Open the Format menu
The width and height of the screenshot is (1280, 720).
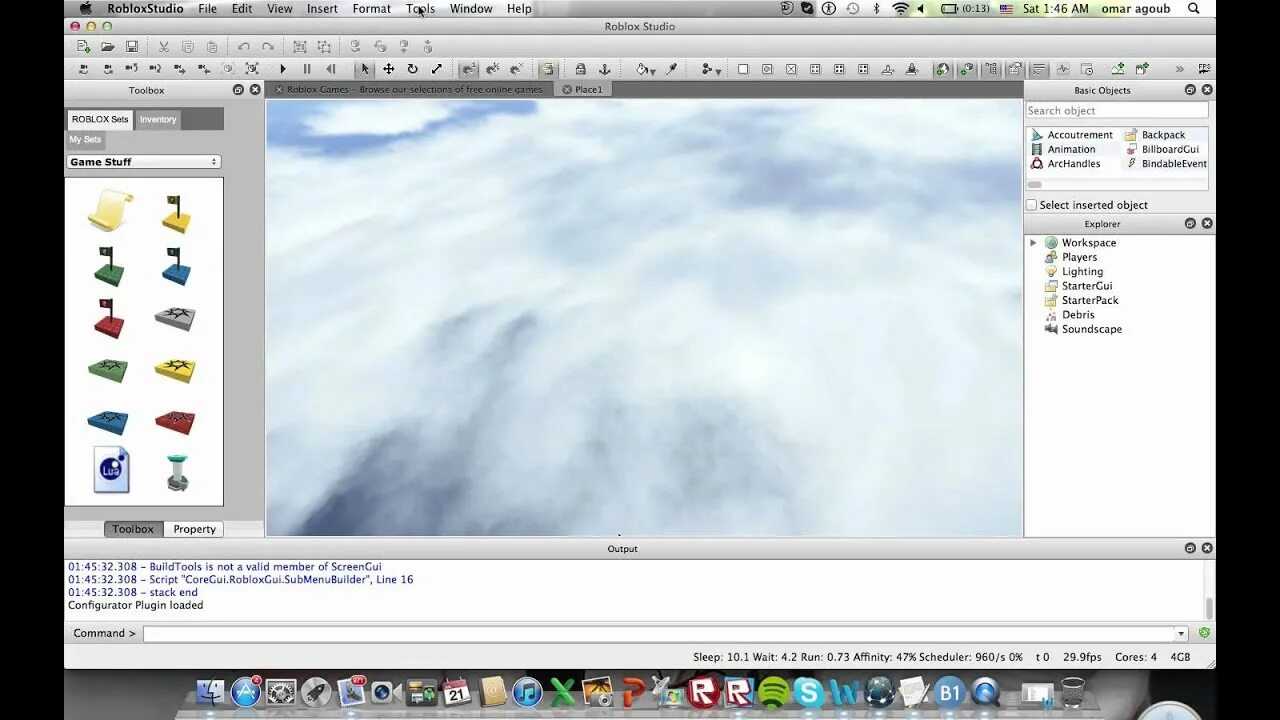pyautogui.click(x=371, y=9)
